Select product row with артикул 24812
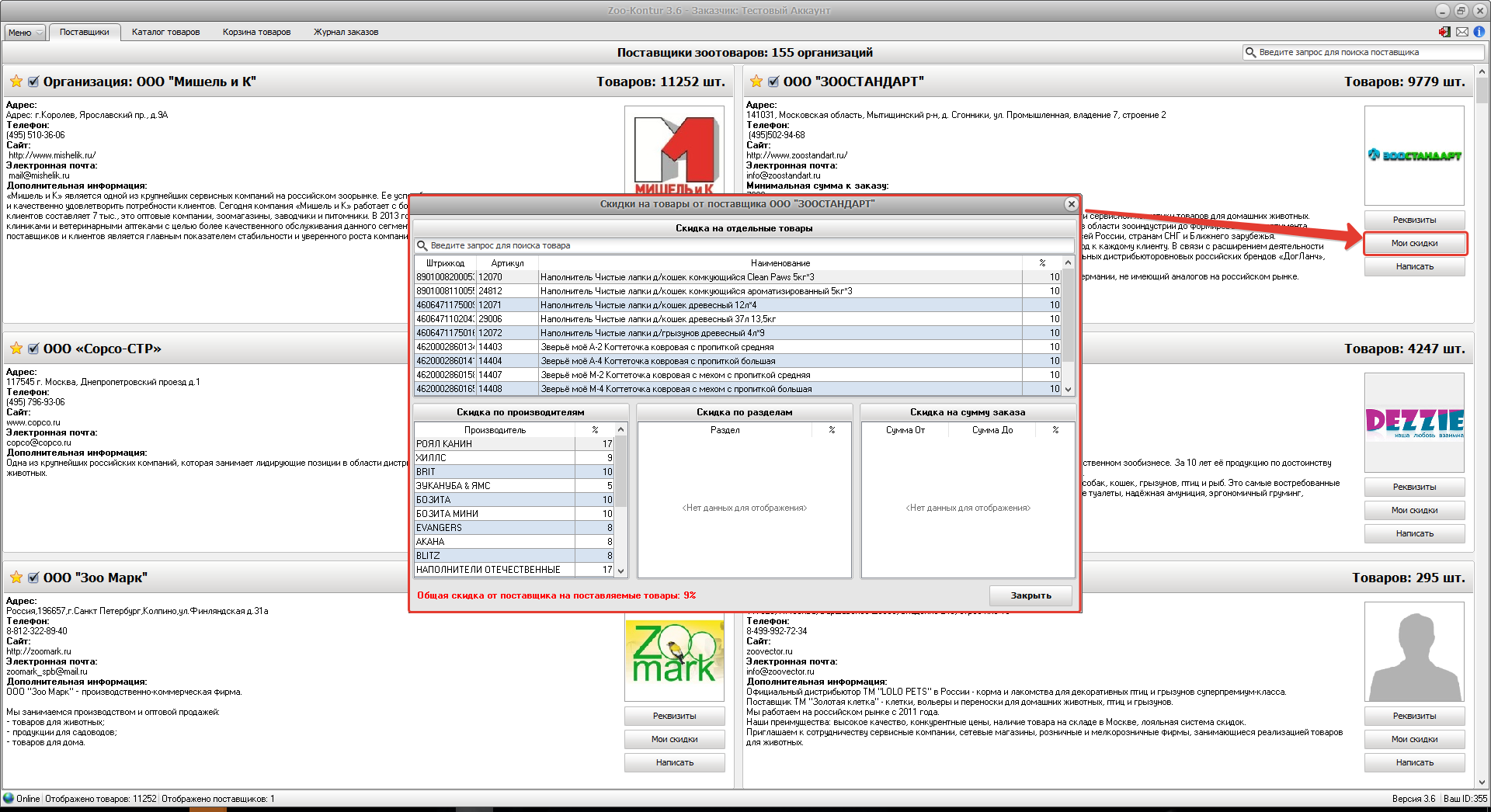 click(738, 291)
